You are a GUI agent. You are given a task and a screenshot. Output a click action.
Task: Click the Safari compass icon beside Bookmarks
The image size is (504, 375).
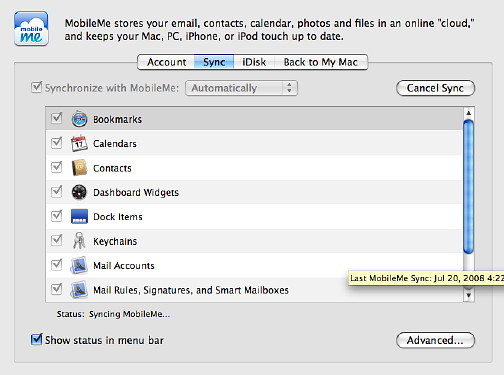pos(79,119)
